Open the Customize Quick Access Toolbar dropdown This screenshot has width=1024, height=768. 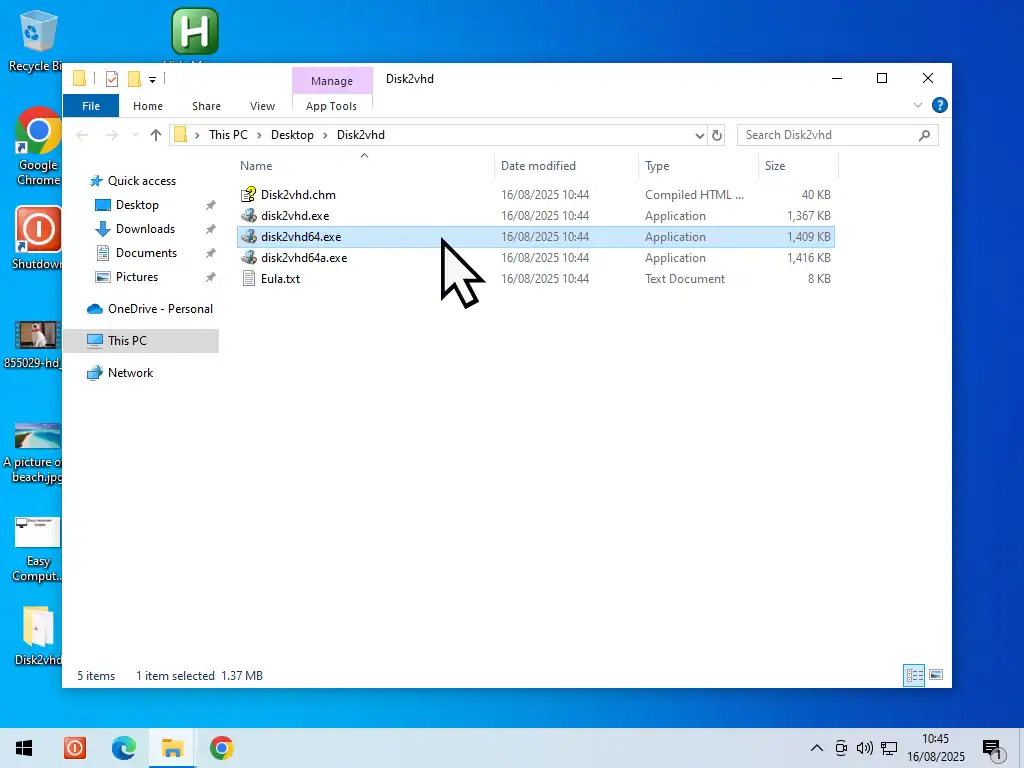click(153, 79)
